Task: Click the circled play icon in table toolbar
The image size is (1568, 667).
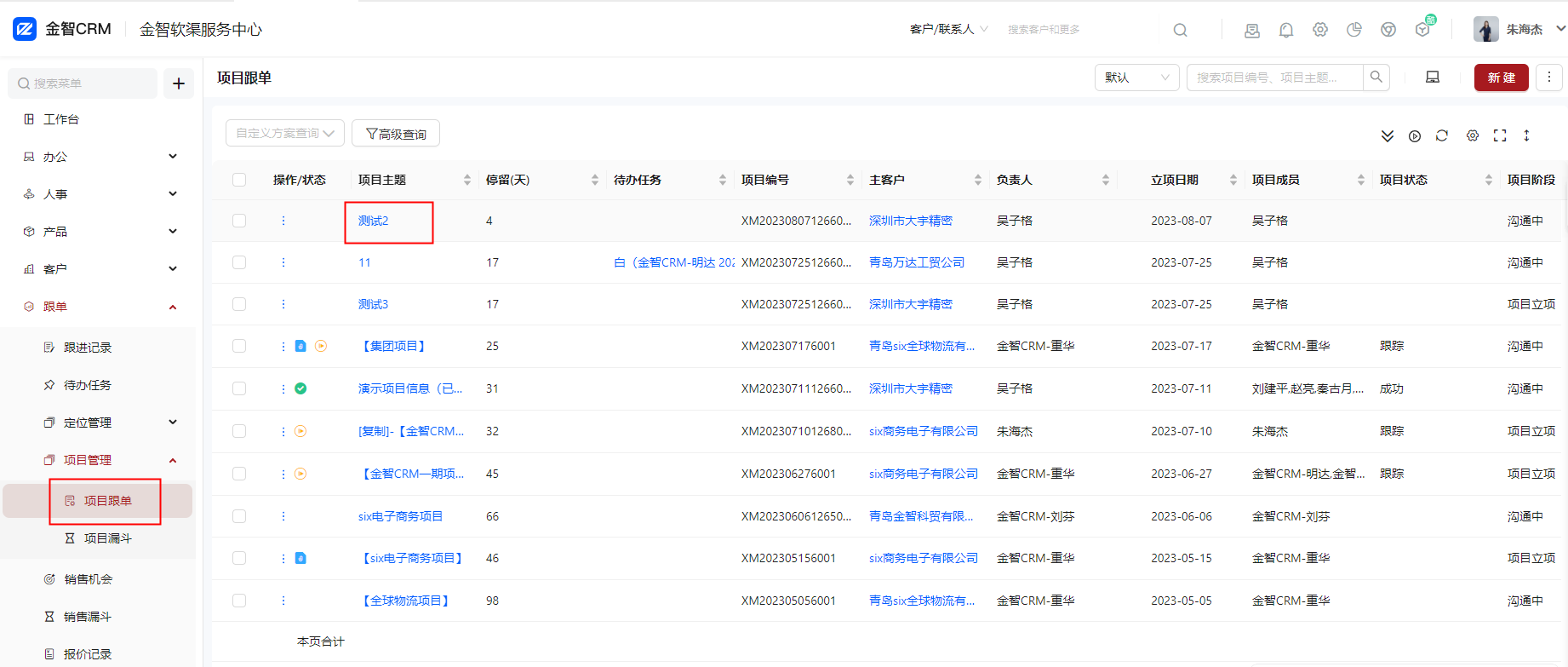Action: (x=1415, y=135)
